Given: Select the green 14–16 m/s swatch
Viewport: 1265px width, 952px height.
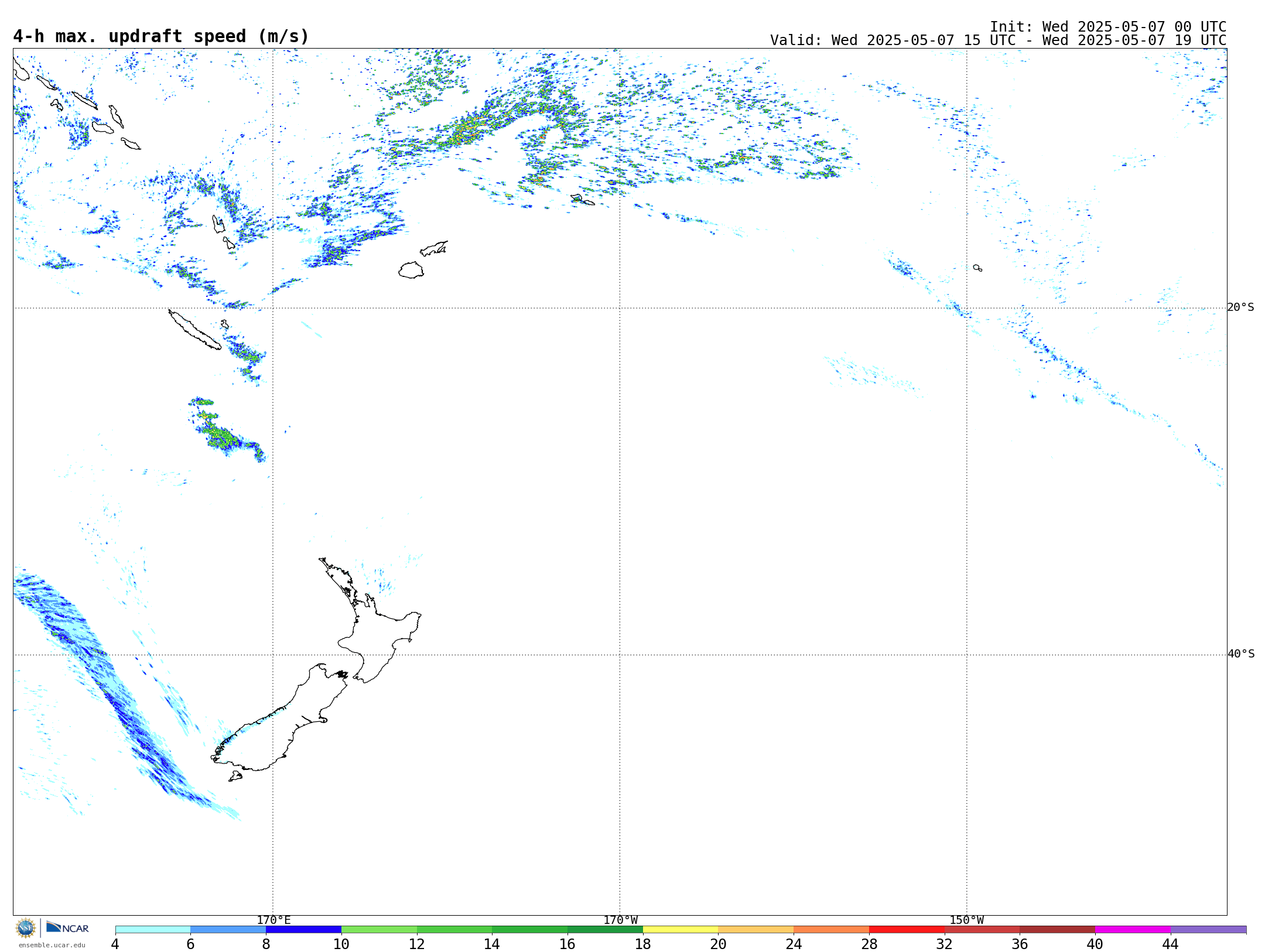Looking at the screenshot, I should coord(530,930).
